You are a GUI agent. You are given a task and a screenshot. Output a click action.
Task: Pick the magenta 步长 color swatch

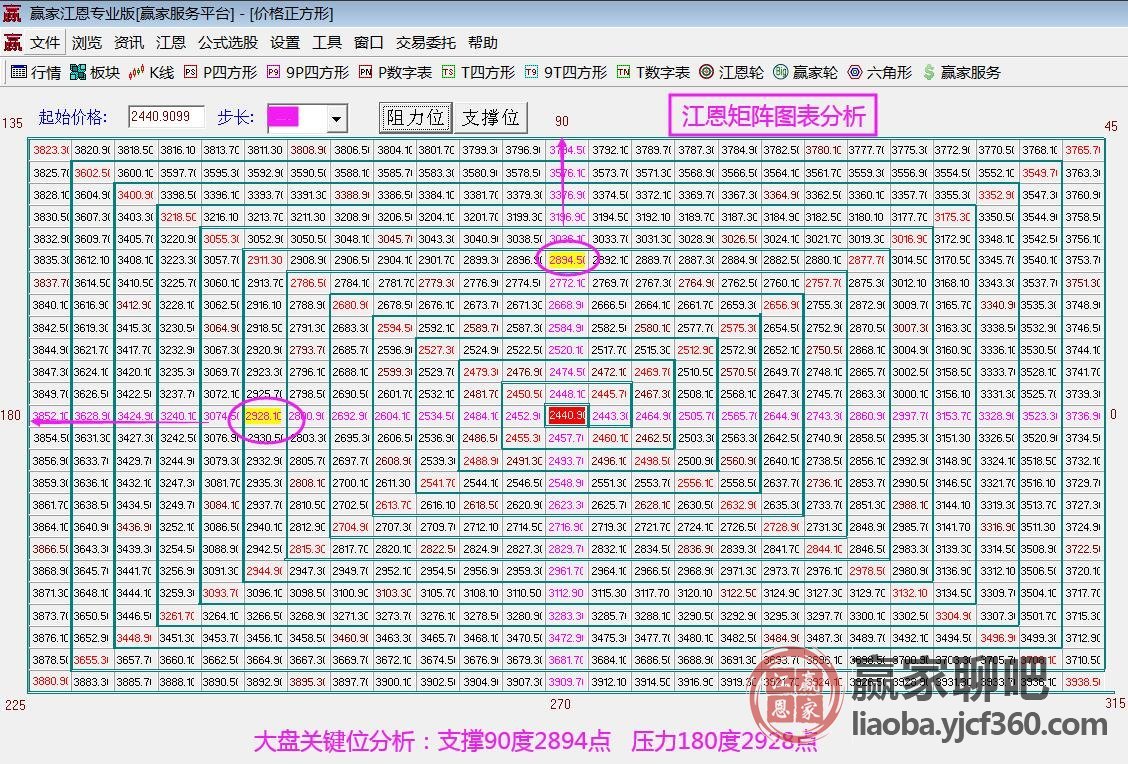[283, 117]
